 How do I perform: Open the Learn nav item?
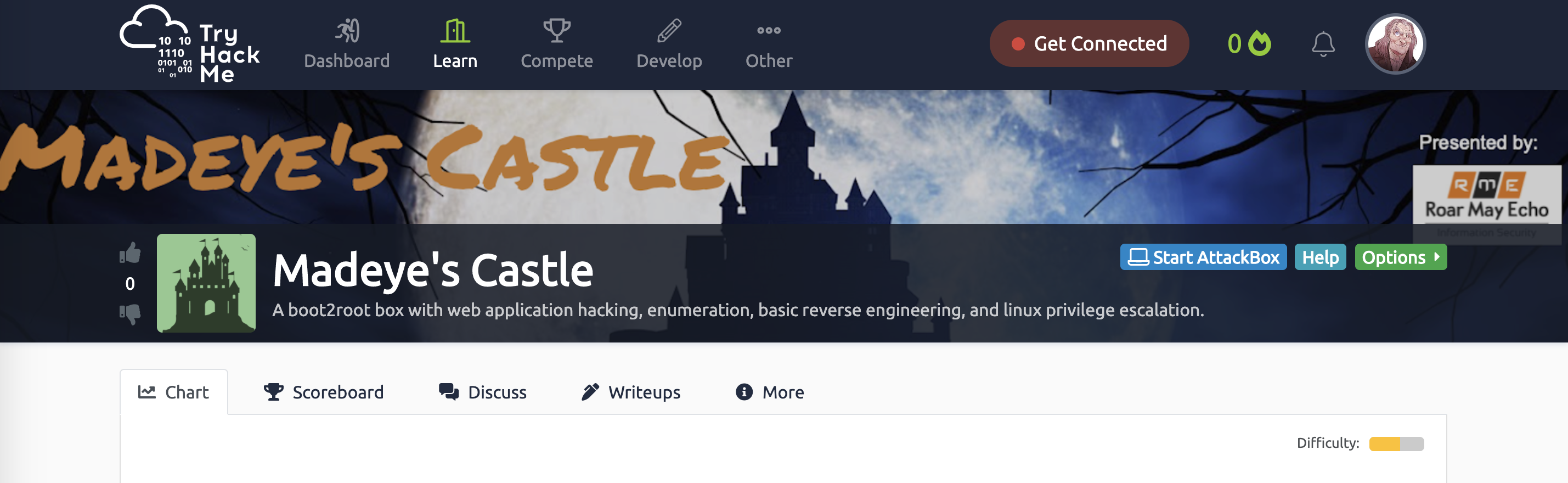coord(455,44)
